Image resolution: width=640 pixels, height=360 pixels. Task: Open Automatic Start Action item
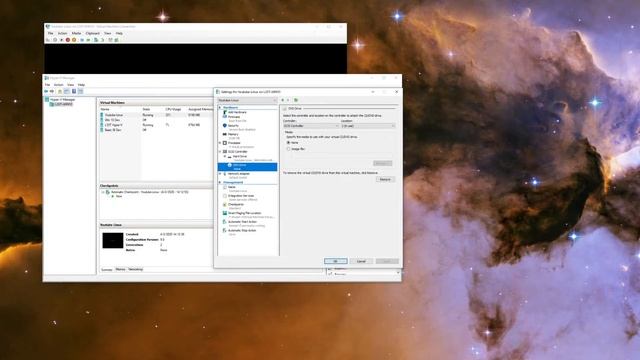tap(242, 222)
